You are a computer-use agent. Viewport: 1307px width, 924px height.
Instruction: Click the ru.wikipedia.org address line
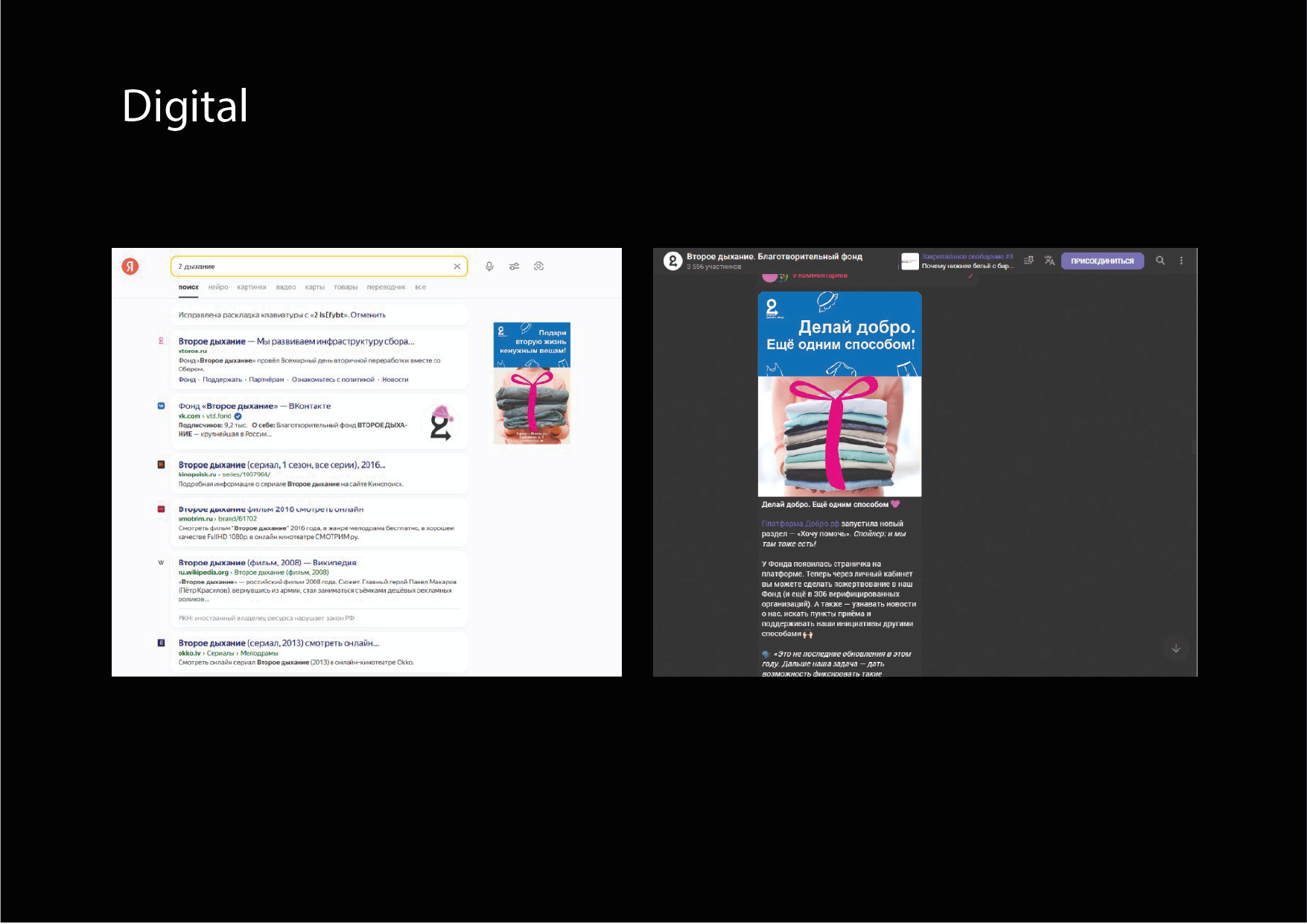253,573
